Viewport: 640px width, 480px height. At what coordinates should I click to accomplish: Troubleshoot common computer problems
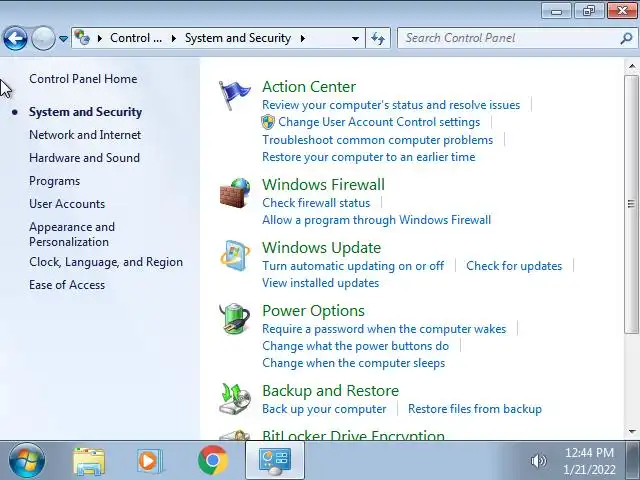pyautogui.click(x=378, y=140)
